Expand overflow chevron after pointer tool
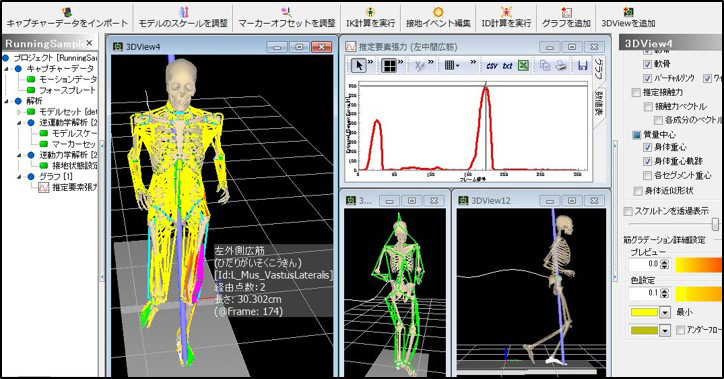 click(370, 62)
